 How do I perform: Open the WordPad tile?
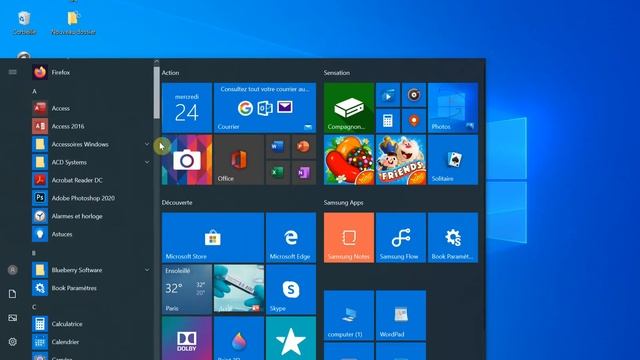point(401,316)
